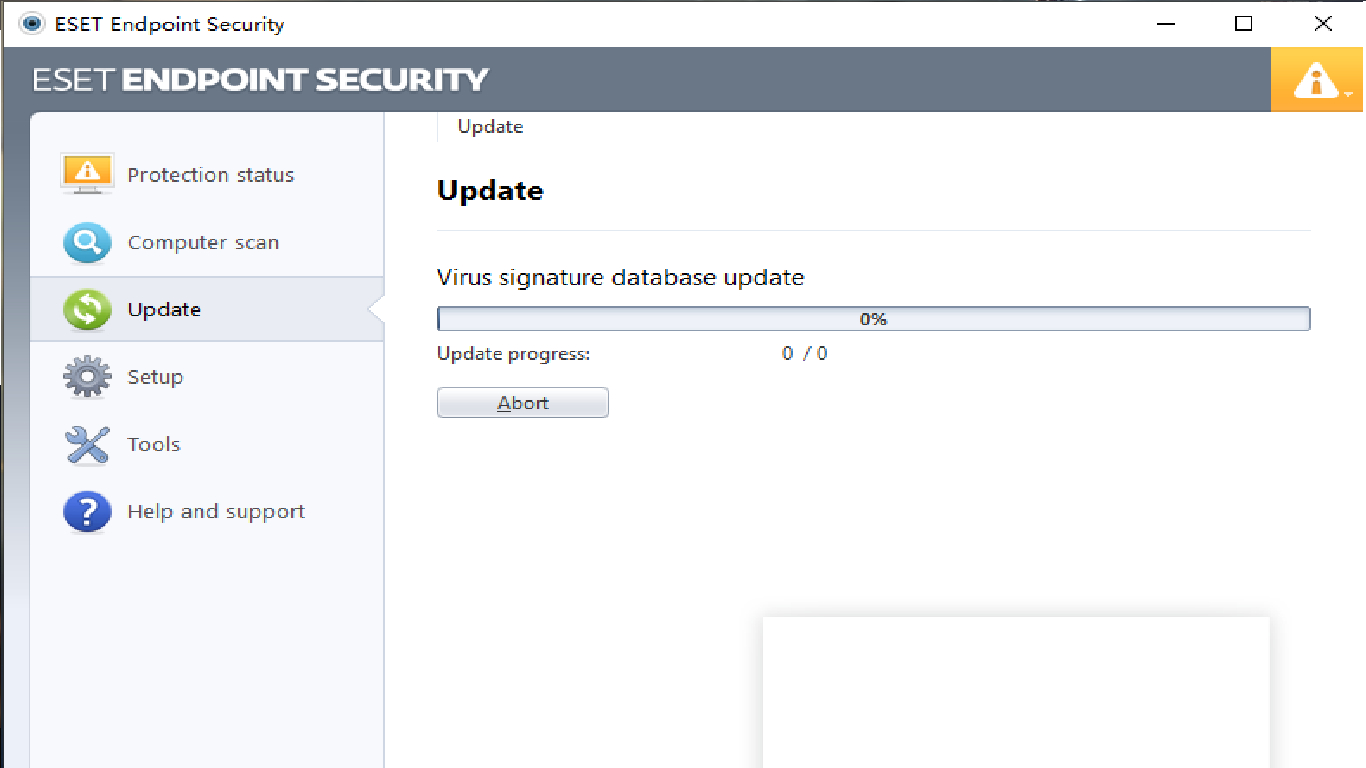
Task: Expand the small arrow beside alert icon
Action: tap(1349, 94)
